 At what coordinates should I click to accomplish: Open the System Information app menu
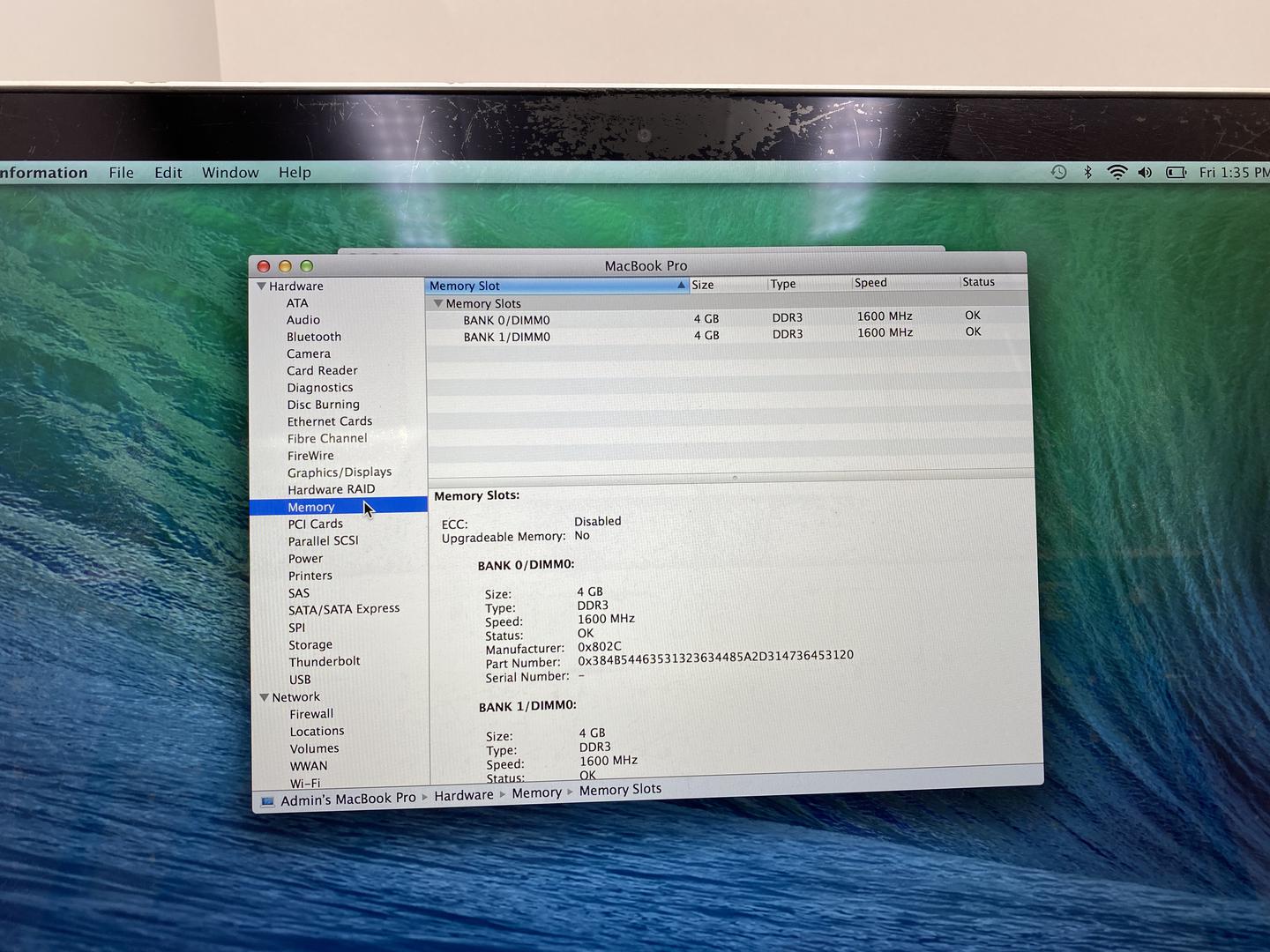click(43, 173)
